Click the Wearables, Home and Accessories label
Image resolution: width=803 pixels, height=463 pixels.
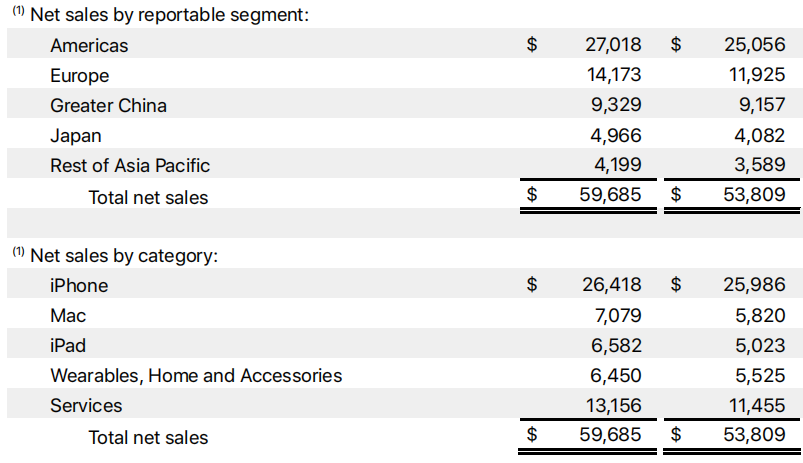tap(196, 375)
